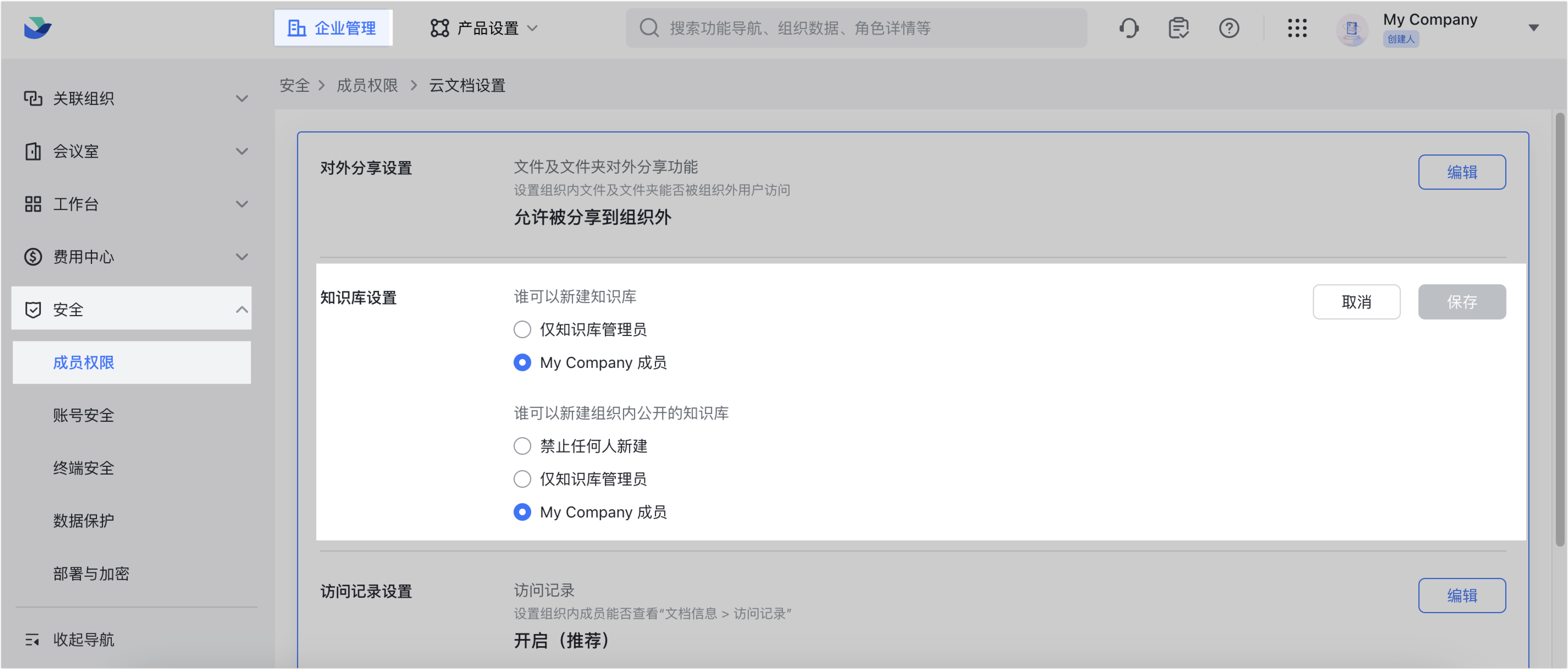This screenshot has height=669, width=1568.
Task: Open the app grid launcher icon
Action: click(x=1297, y=28)
